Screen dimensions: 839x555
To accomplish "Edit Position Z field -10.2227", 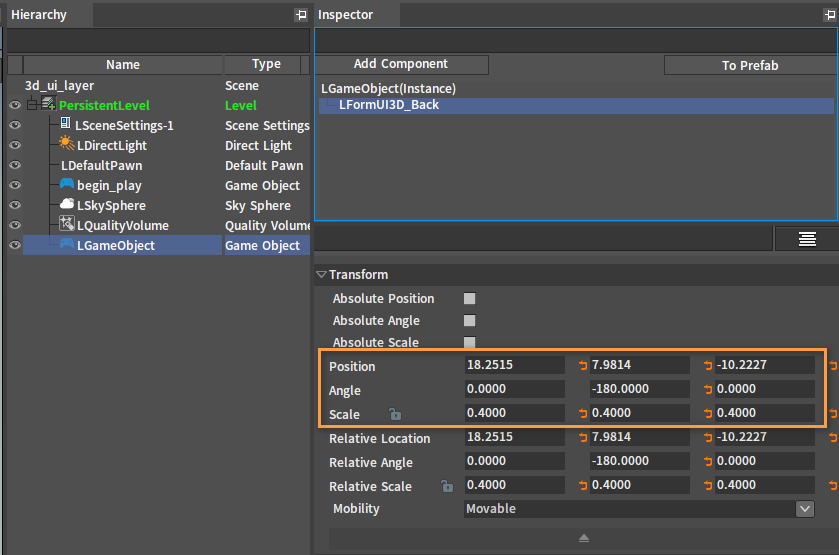I will click(765, 365).
